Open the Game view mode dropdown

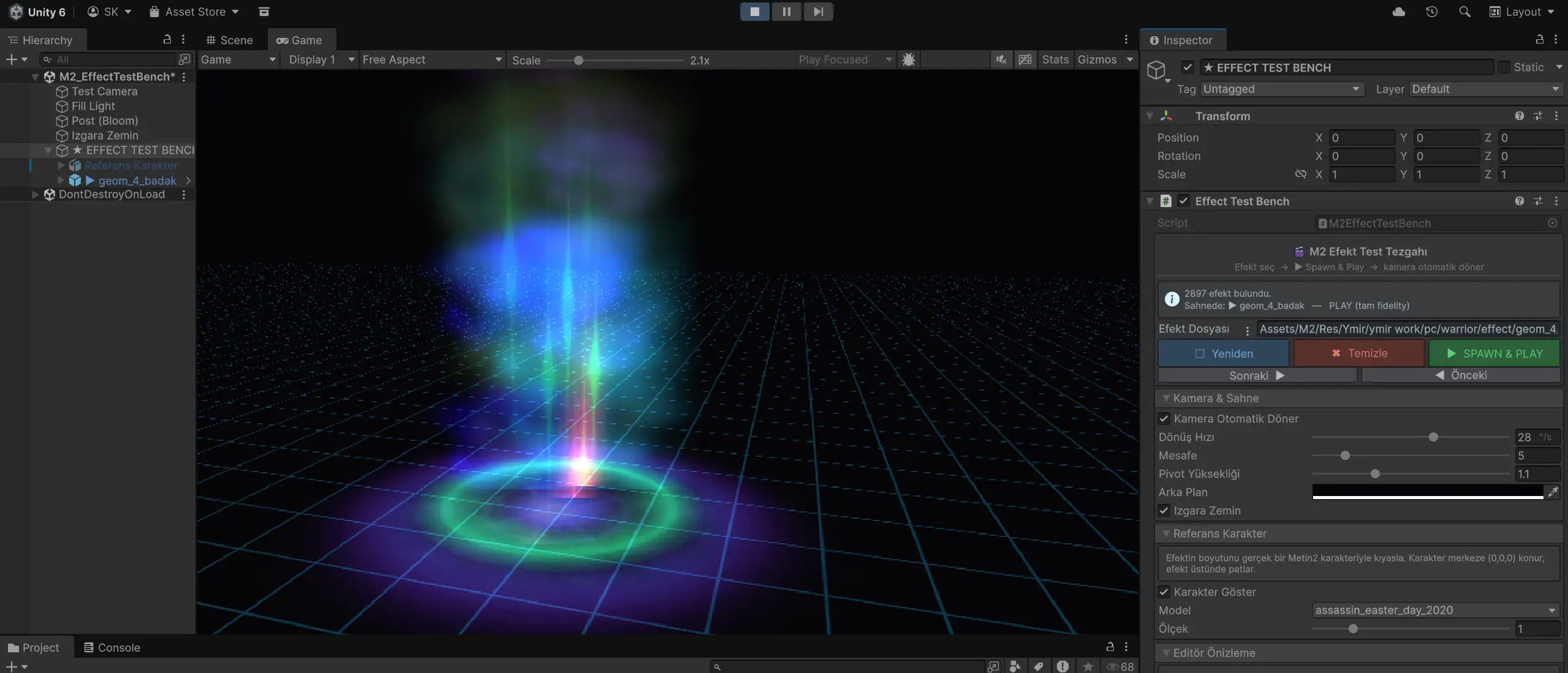tap(238, 59)
